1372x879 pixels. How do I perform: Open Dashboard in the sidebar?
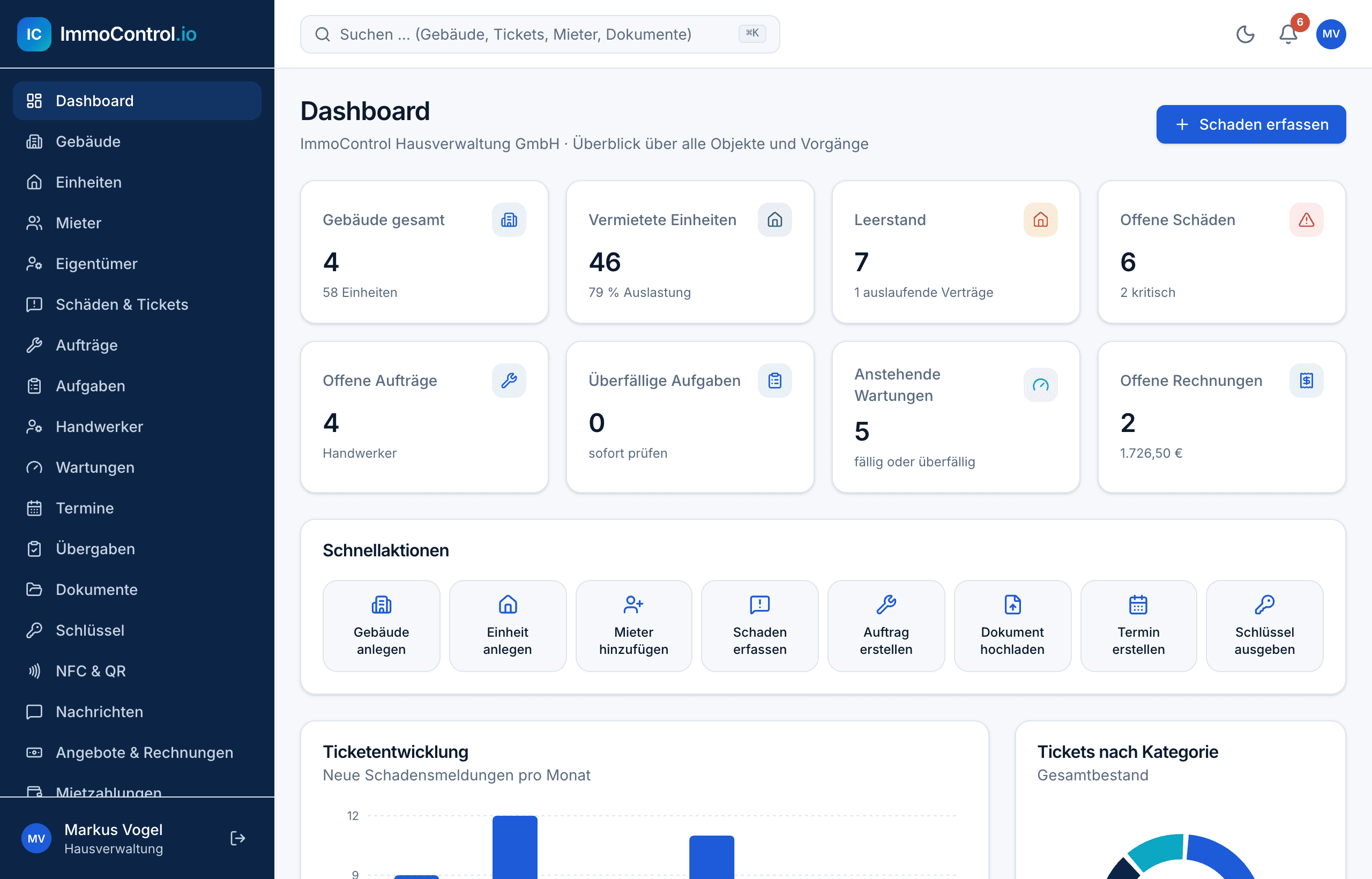click(137, 101)
